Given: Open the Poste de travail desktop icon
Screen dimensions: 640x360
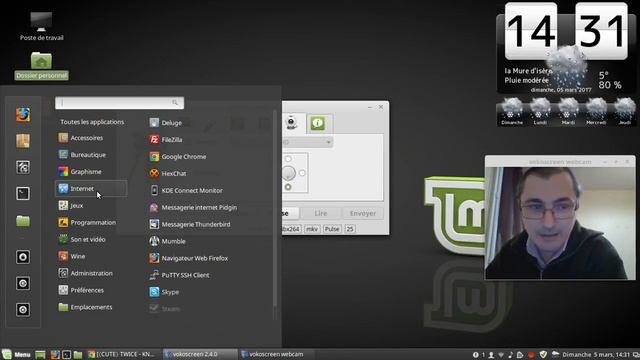Looking at the screenshot, I should (41, 26).
